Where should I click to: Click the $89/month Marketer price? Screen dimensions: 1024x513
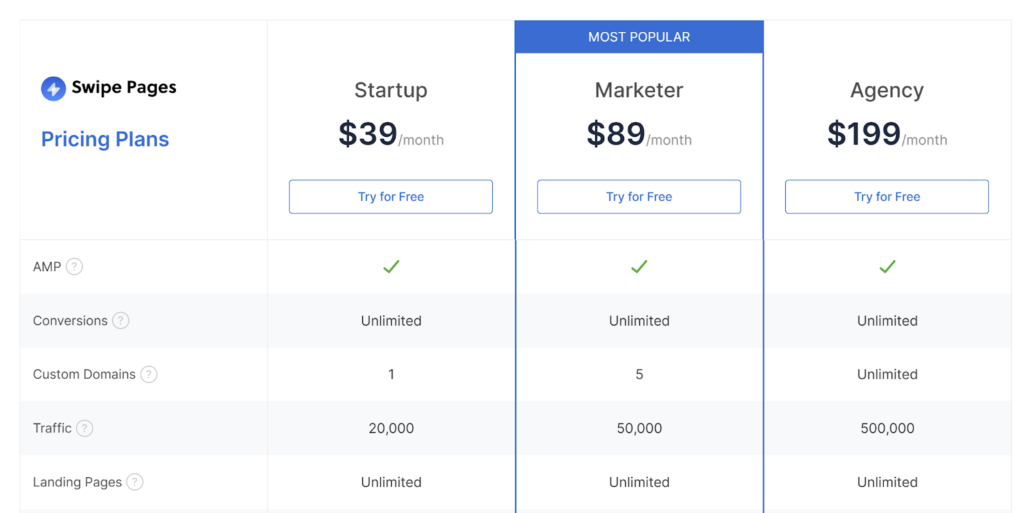(x=639, y=134)
